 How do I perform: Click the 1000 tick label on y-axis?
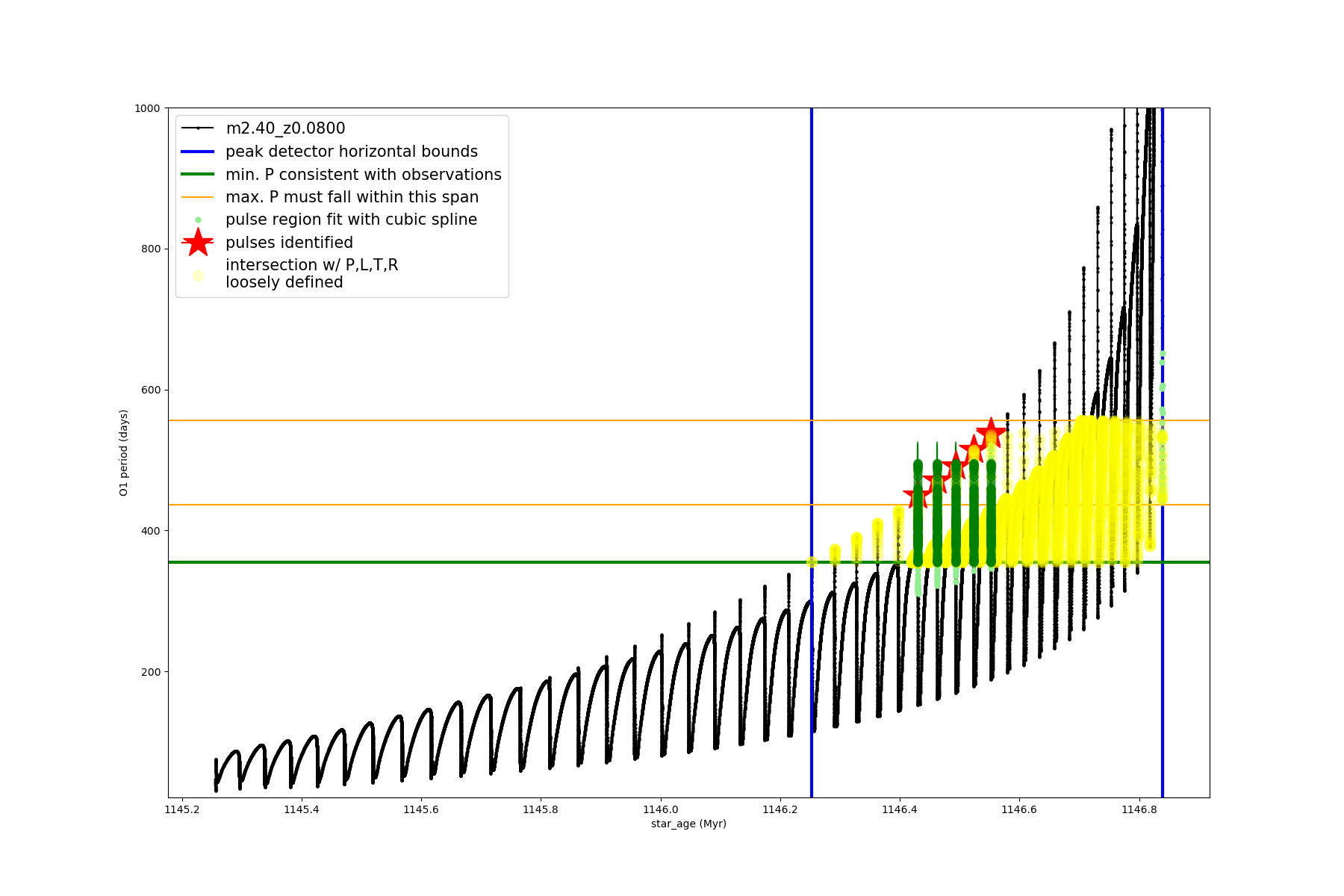pyautogui.click(x=147, y=108)
